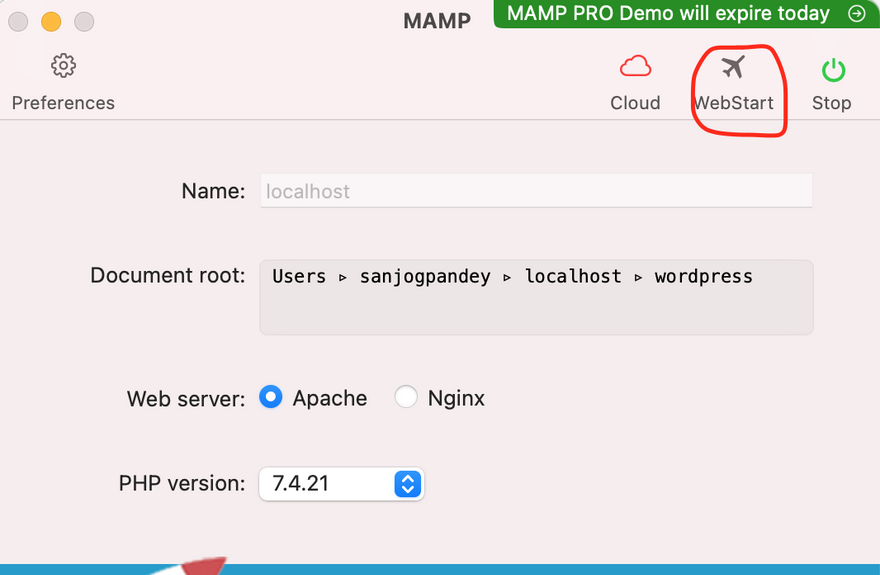Select the Apache web server option

(x=270, y=398)
